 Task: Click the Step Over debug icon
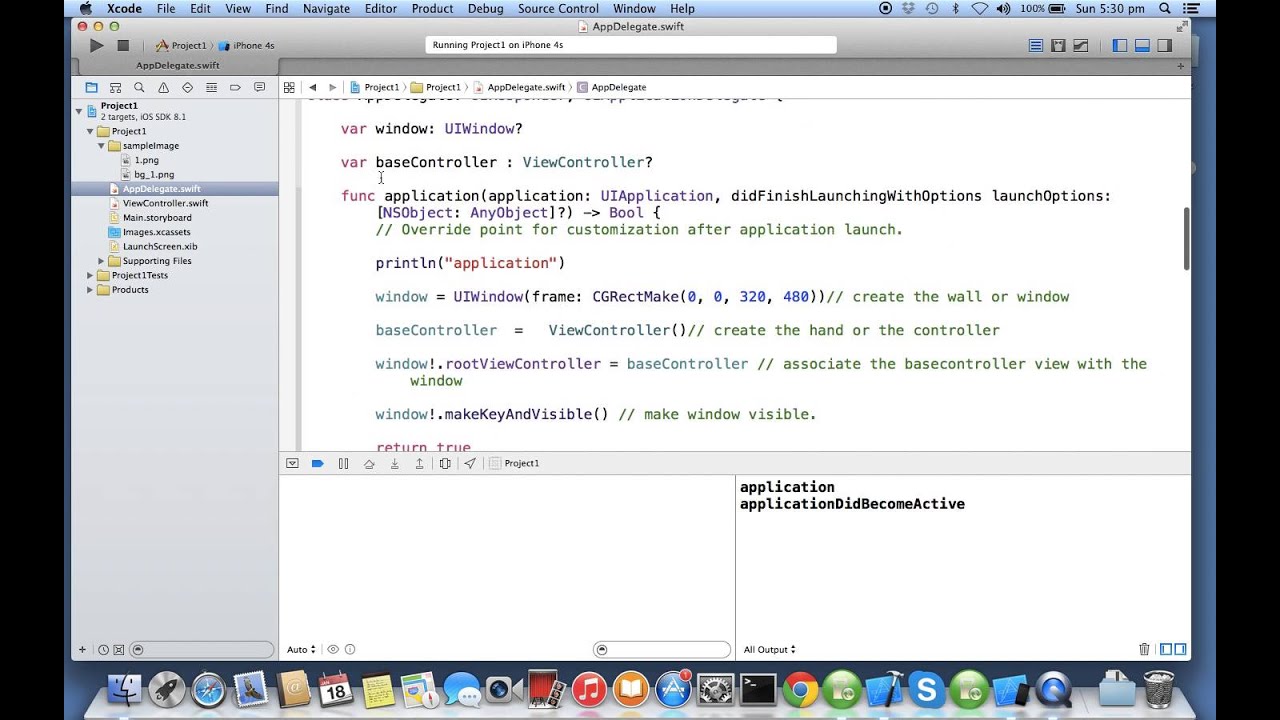[x=369, y=463]
